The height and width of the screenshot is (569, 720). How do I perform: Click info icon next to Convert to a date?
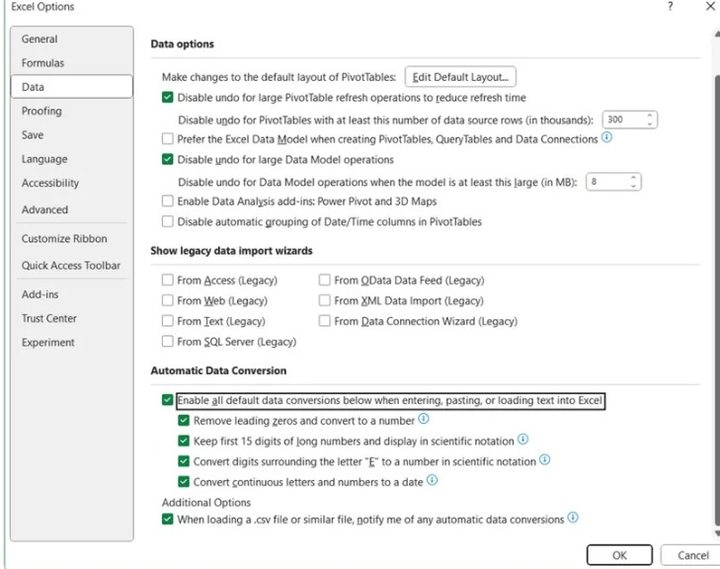pos(432,481)
